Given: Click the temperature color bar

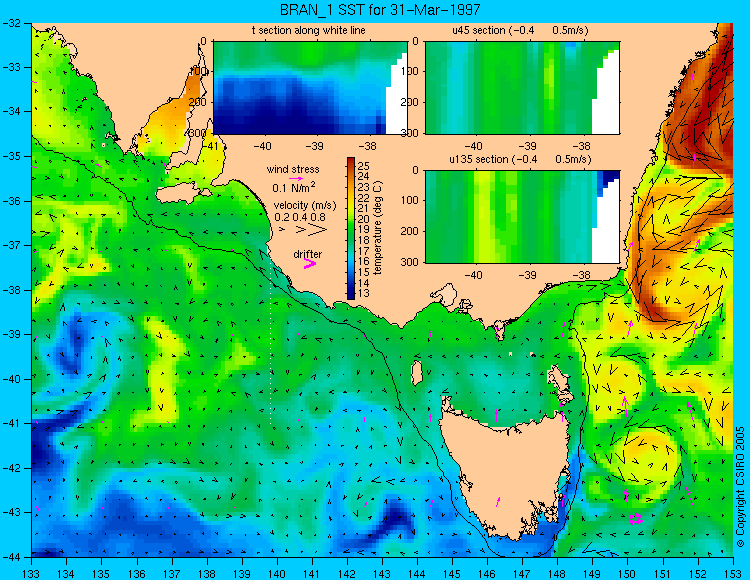Looking at the screenshot, I should [x=351, y=228].
